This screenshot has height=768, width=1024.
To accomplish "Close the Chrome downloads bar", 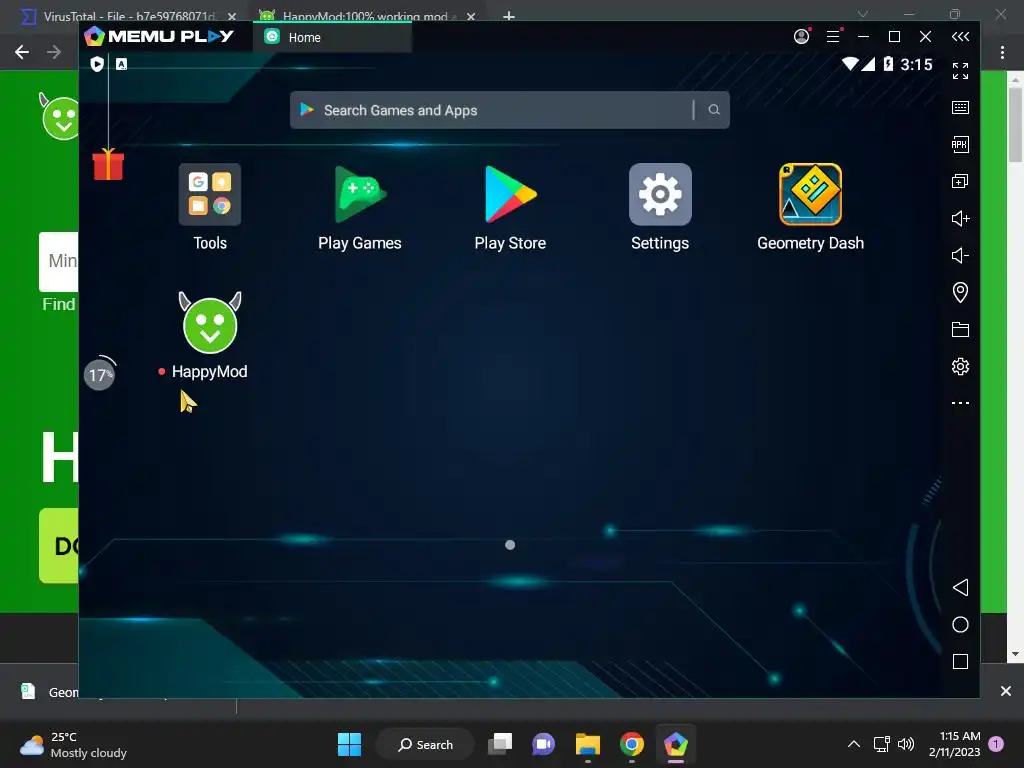I will coord(1006,691).
